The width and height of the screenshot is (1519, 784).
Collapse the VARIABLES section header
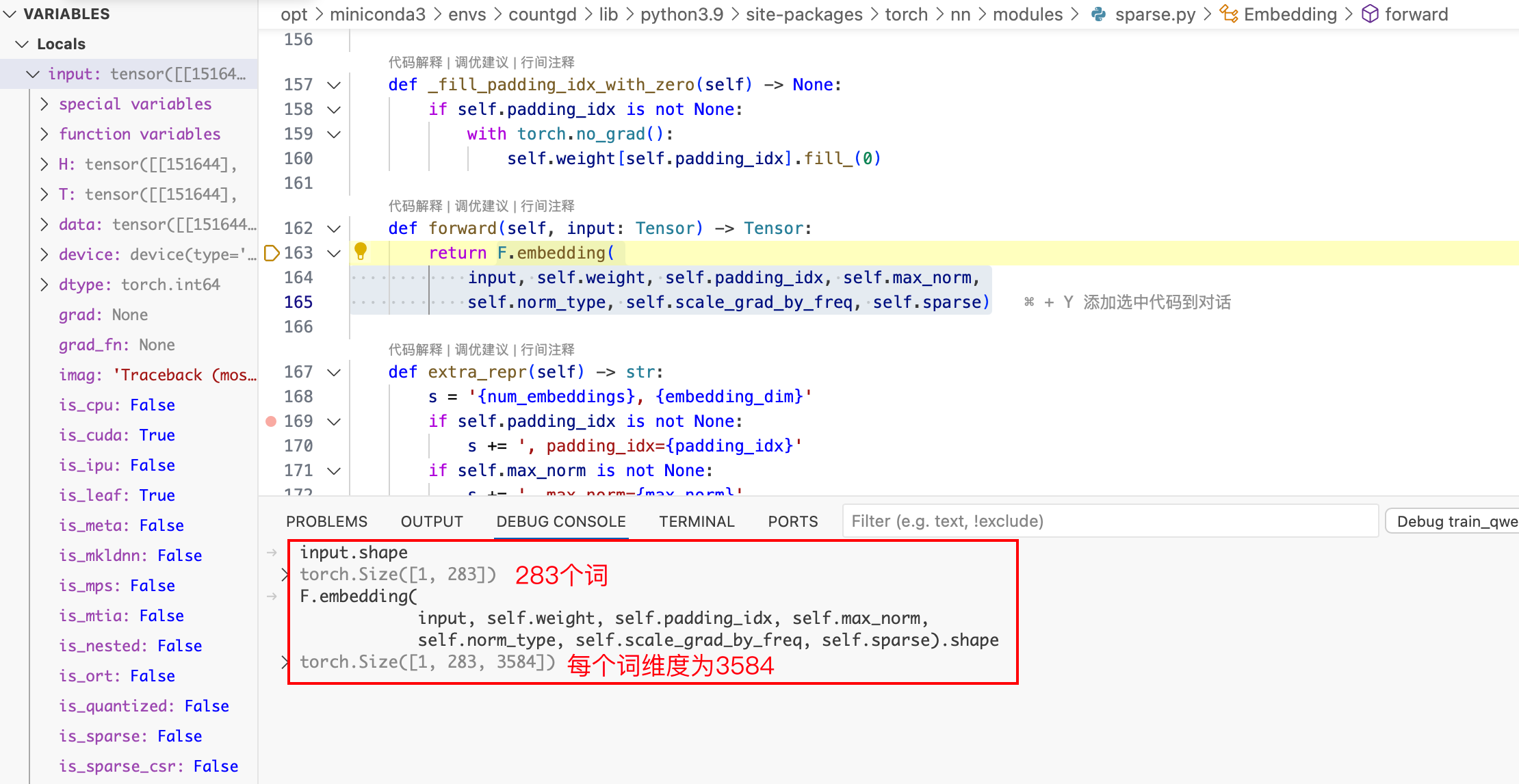pos(10,14)
